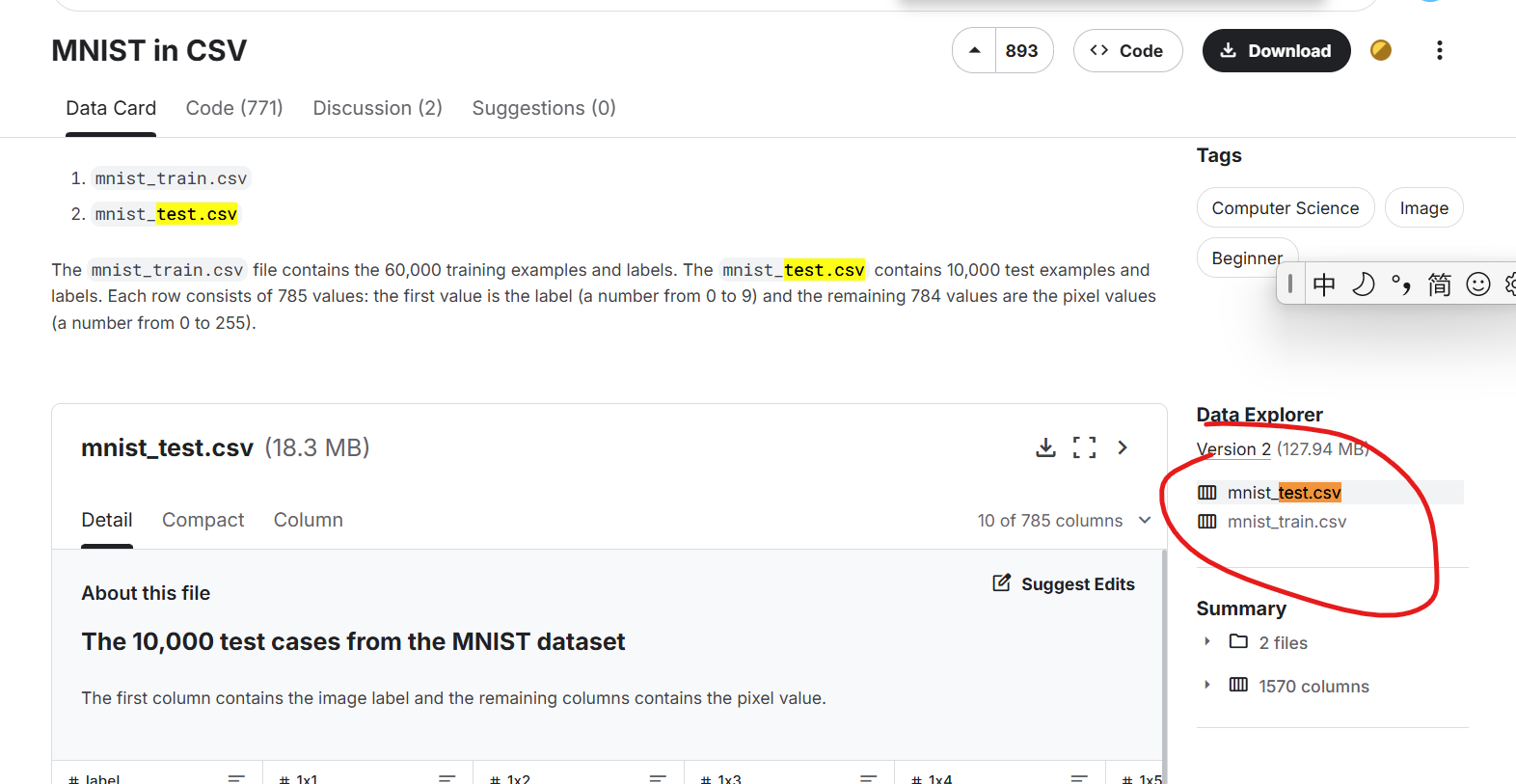This screenshot has height=784, width=1516.
Task: Open the Version 2 link
Action: point(1233,449)
